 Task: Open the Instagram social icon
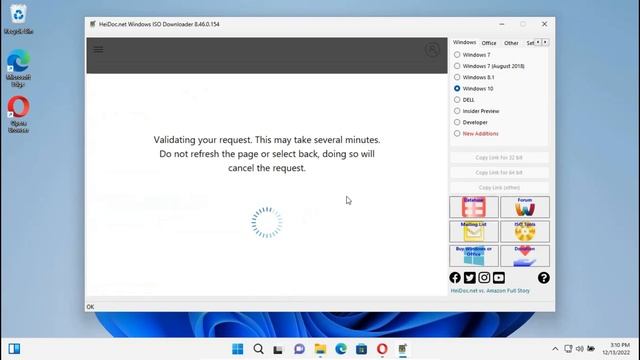(484, 278)
